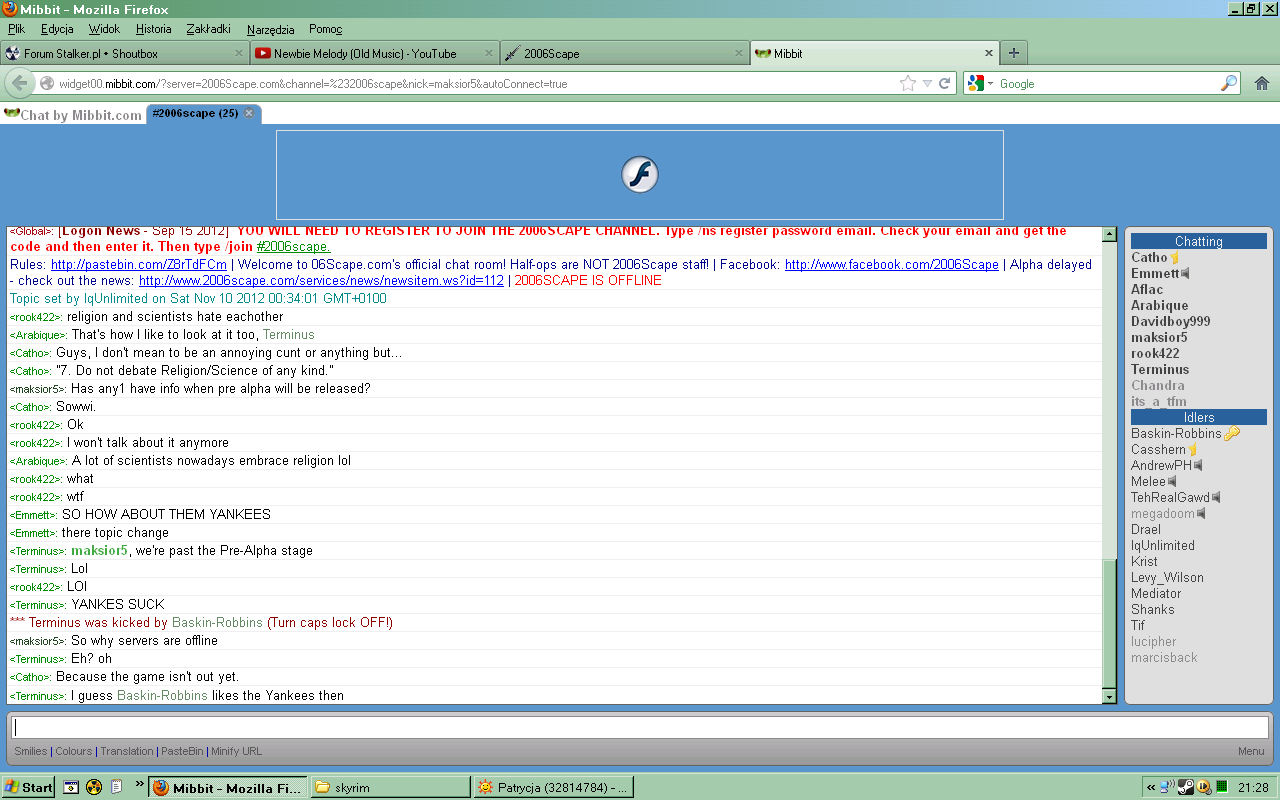Click the search magnifier icon
This screenshot has height=800, width=1280.
point(1229,84)
